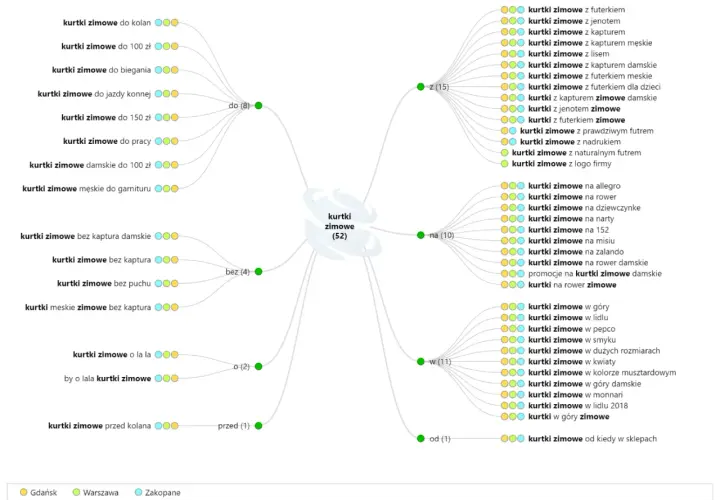
Task: Click the central "kurtki zimowe (52)" node
Action: (x=340, y=226)
